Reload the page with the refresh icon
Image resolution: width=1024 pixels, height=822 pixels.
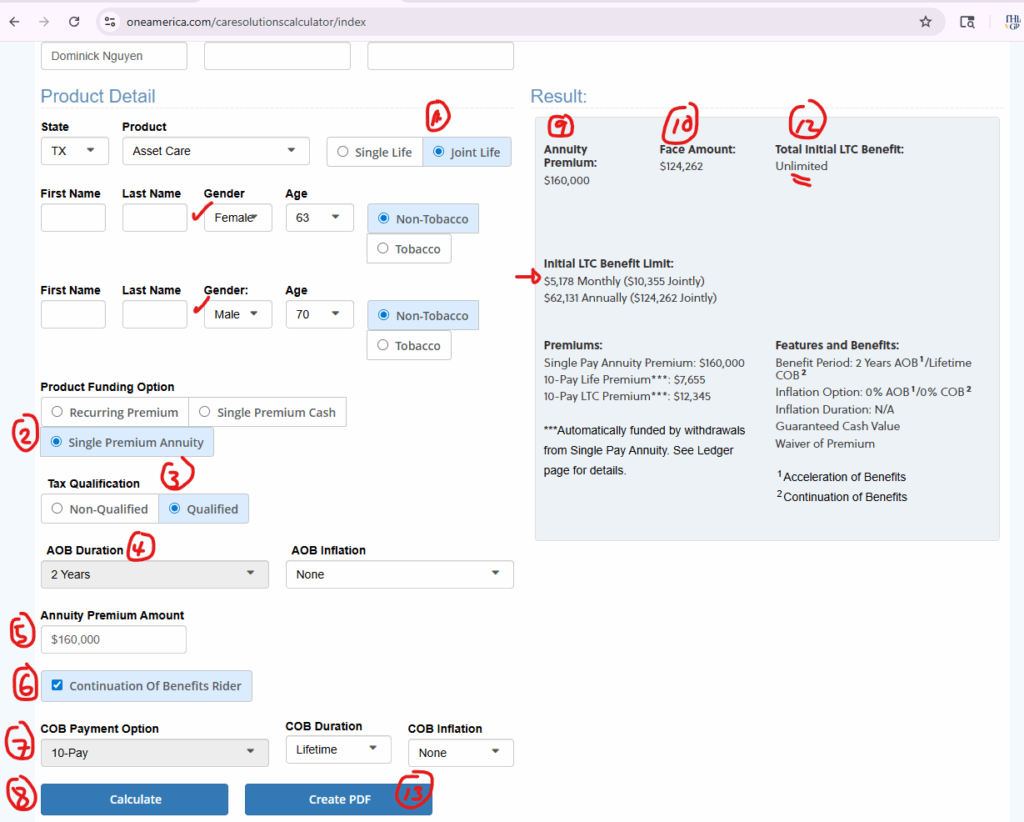click(x=74, y=21)
